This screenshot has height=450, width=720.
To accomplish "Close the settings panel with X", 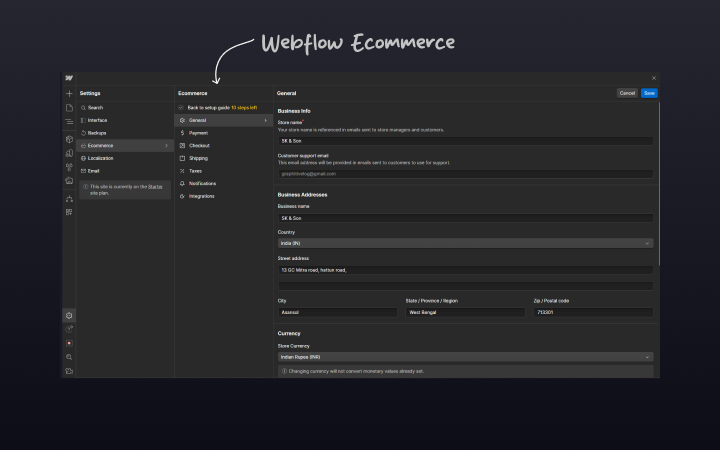I will tap(654, 78).
